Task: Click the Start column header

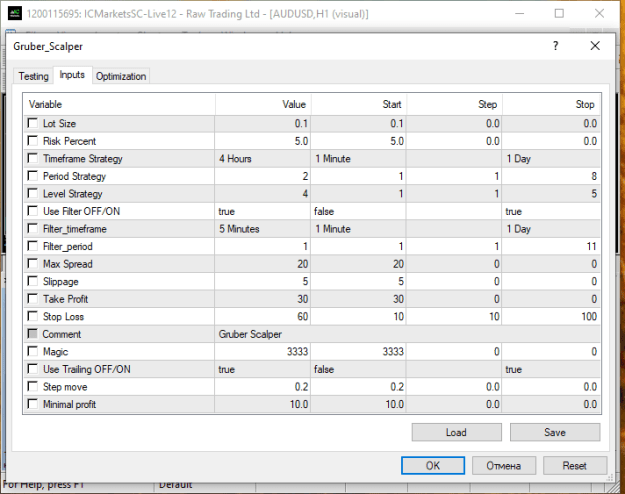Action: coord(359,104)
